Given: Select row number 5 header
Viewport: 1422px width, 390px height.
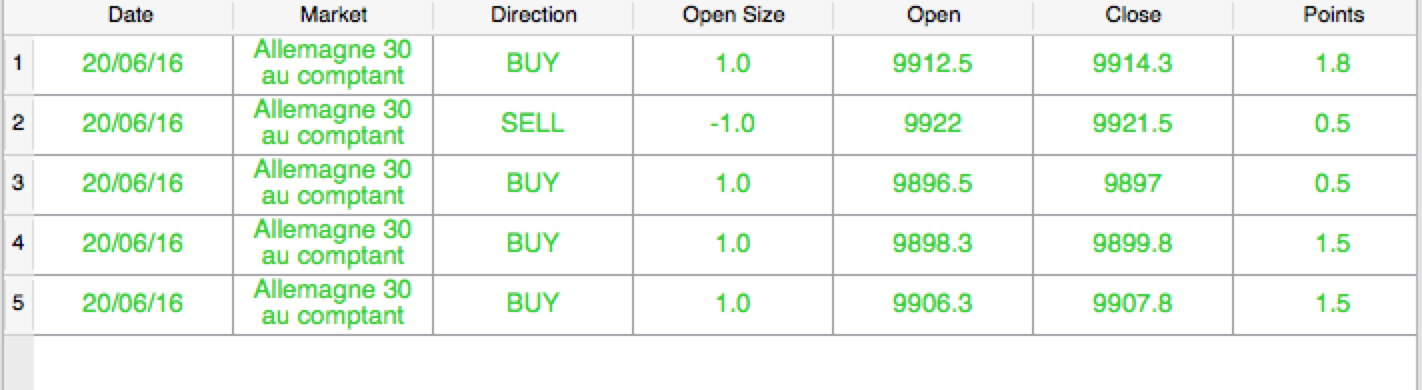Looking at the screenshot, I should click(17, 304).
